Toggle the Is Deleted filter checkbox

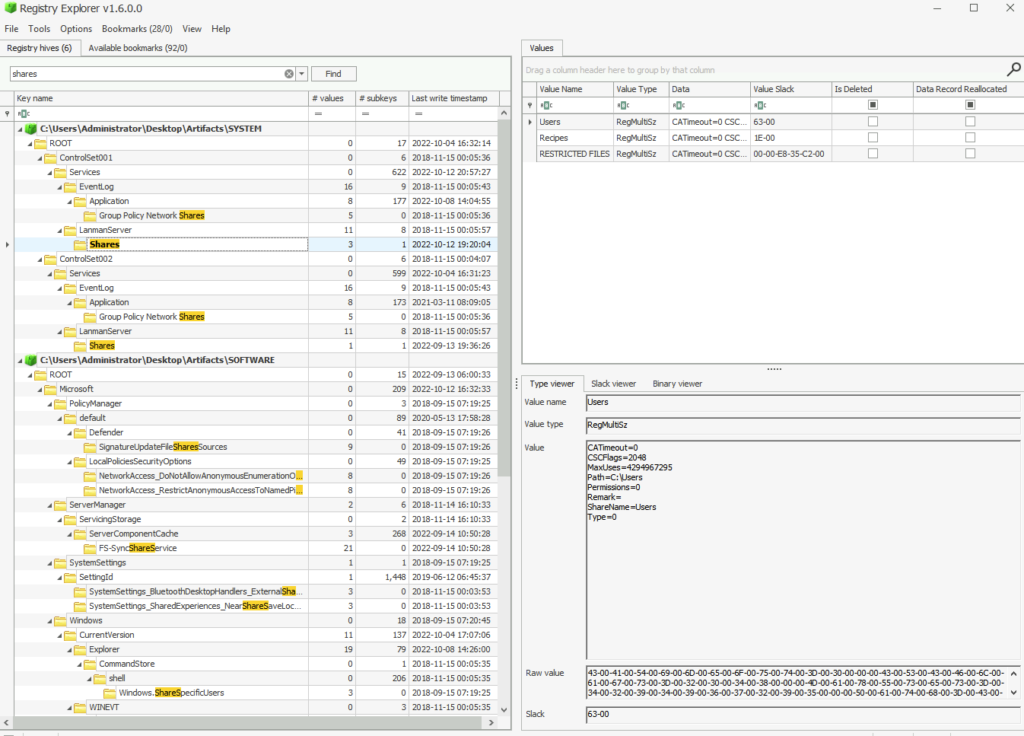pos(872,104)
